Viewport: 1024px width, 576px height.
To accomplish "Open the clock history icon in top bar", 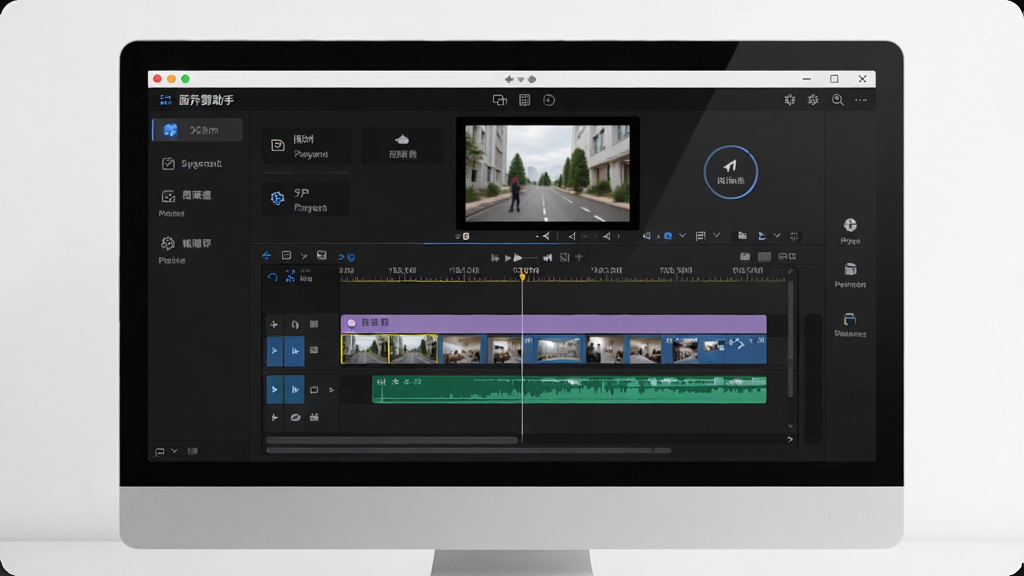I will click(549, 100).
